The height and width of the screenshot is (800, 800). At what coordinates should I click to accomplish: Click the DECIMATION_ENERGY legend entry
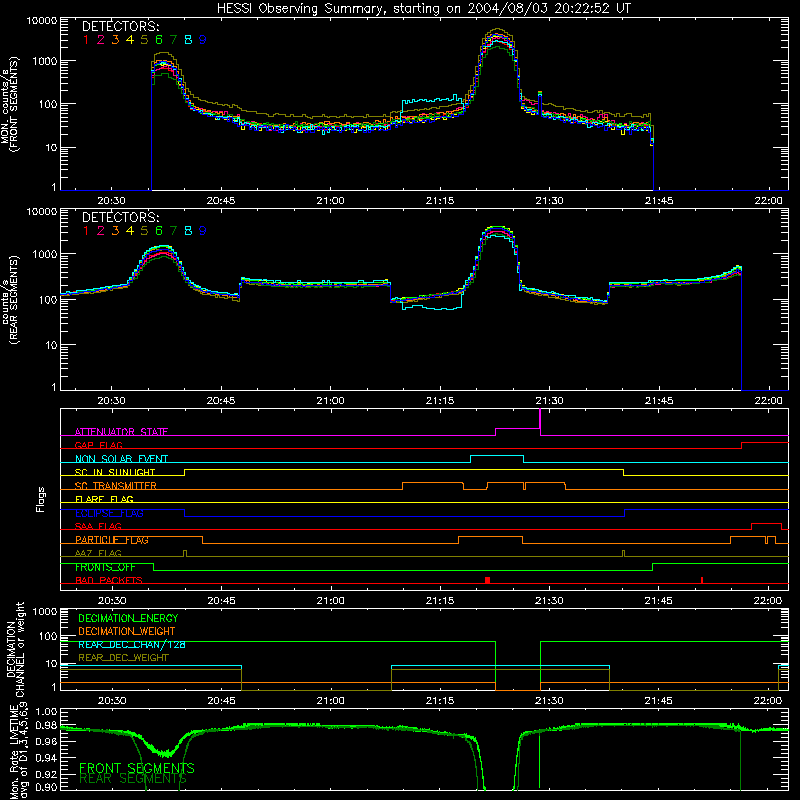tap(128, 618)
